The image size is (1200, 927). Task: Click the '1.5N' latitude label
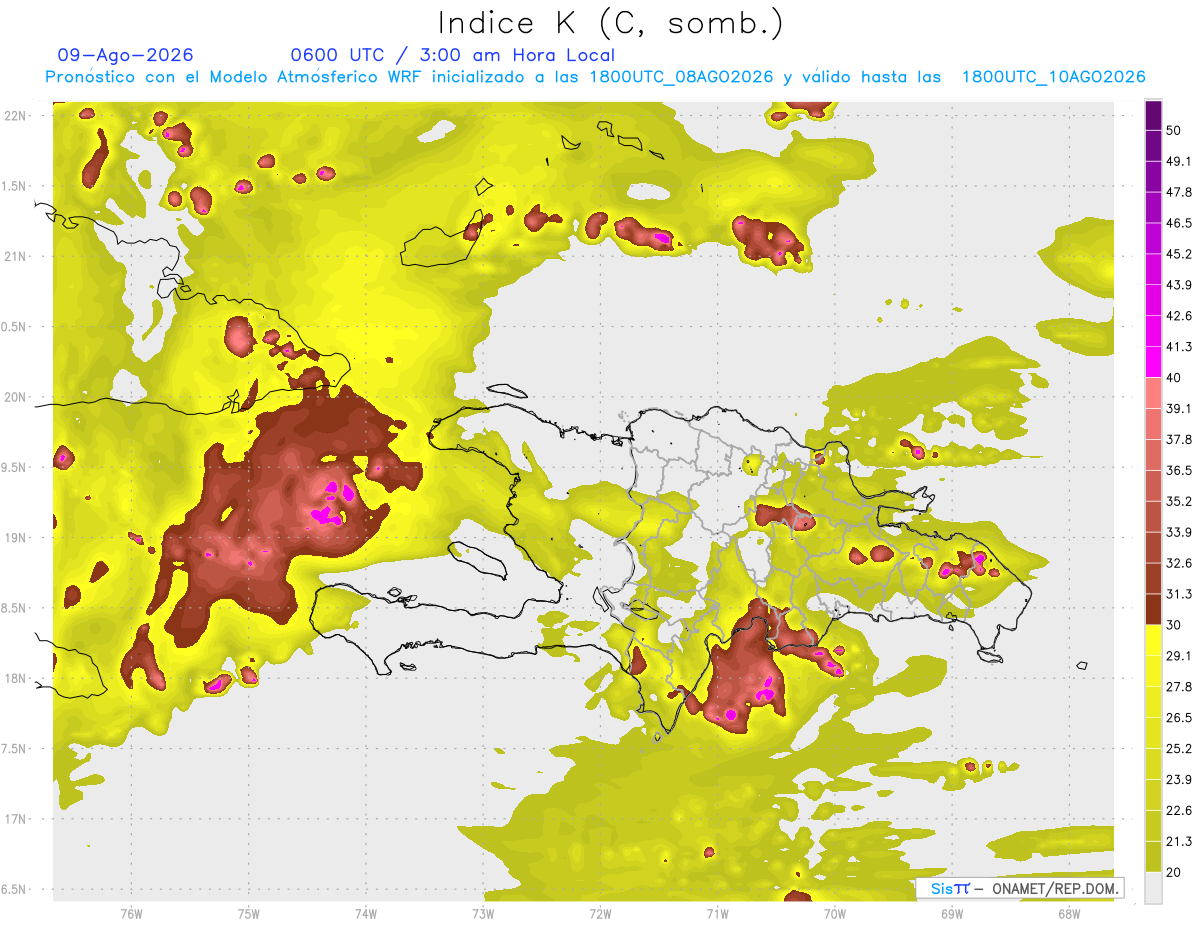tap(15, 186)
